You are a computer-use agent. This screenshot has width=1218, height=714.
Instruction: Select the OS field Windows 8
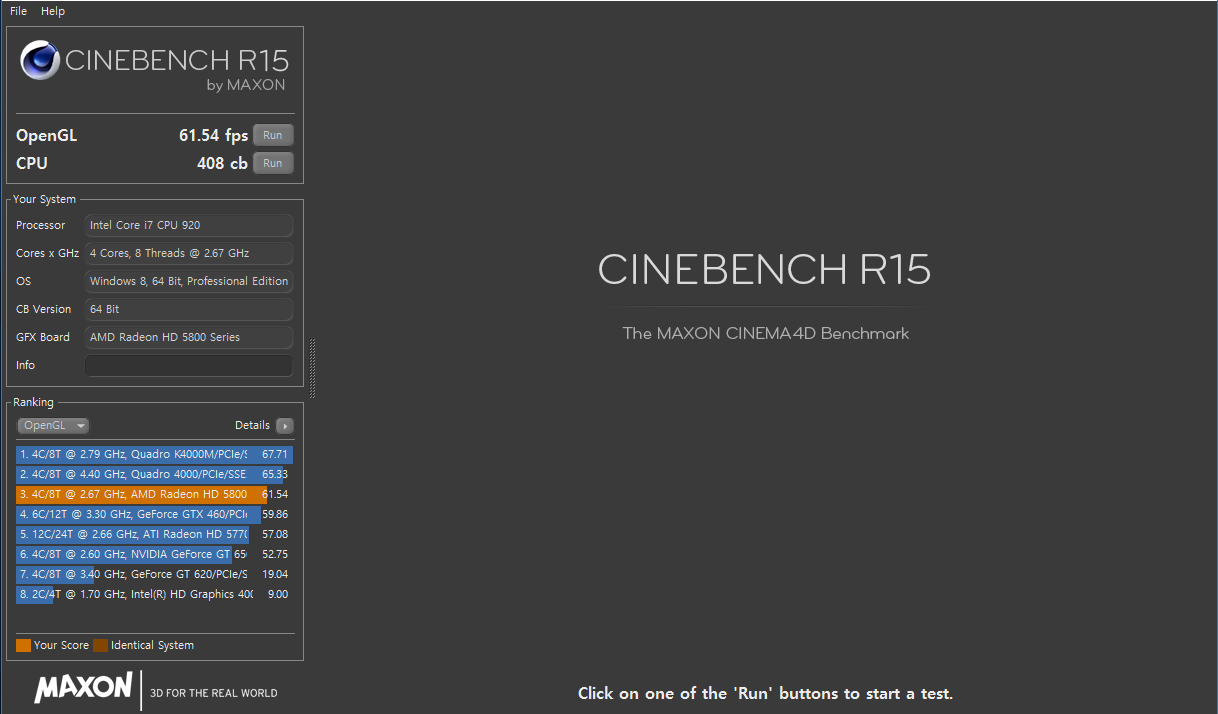coord(189,281)
